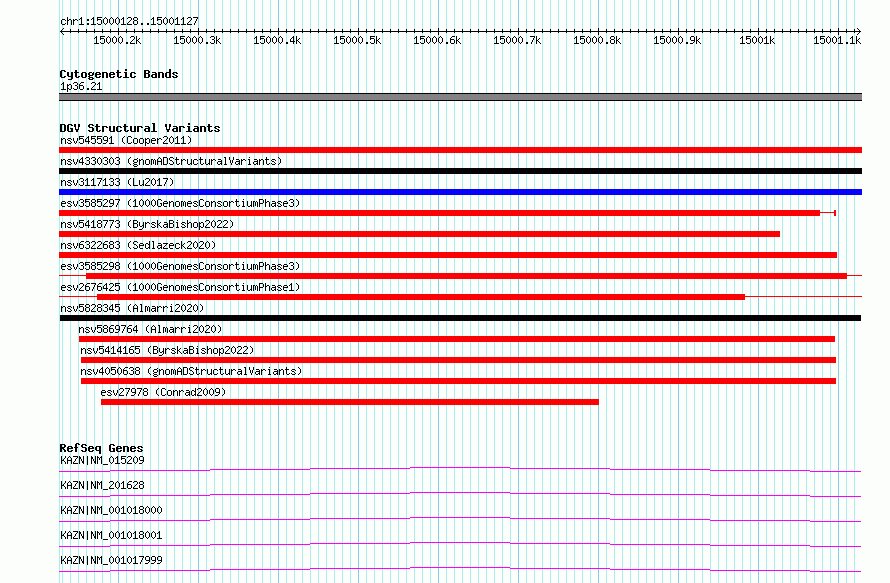Open variant esv3585298 (1000GenomesConsortiumPhase3) label
The width and height of the screenshot is (890, 583).
(180, 266)
